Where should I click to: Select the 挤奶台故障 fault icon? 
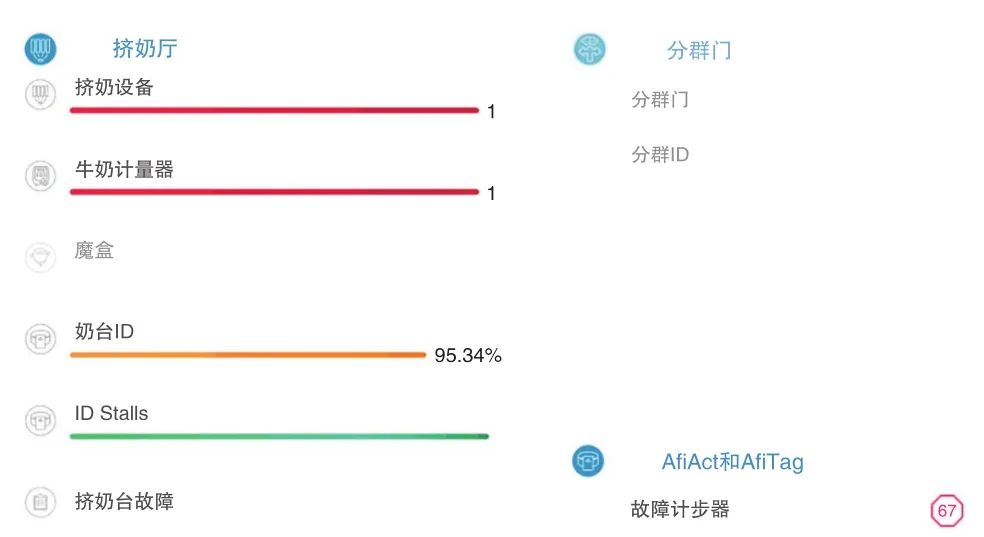pos(40,502)
